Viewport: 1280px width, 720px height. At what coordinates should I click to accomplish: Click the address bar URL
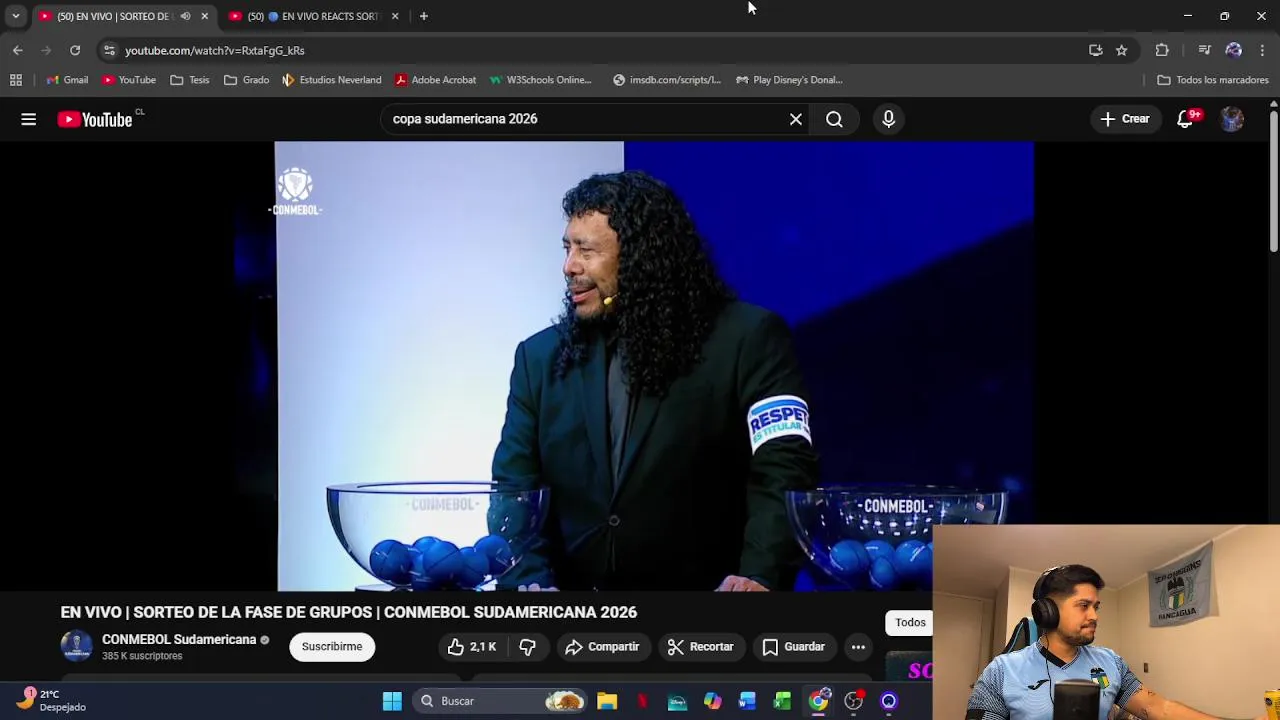[x=214, y=50]
